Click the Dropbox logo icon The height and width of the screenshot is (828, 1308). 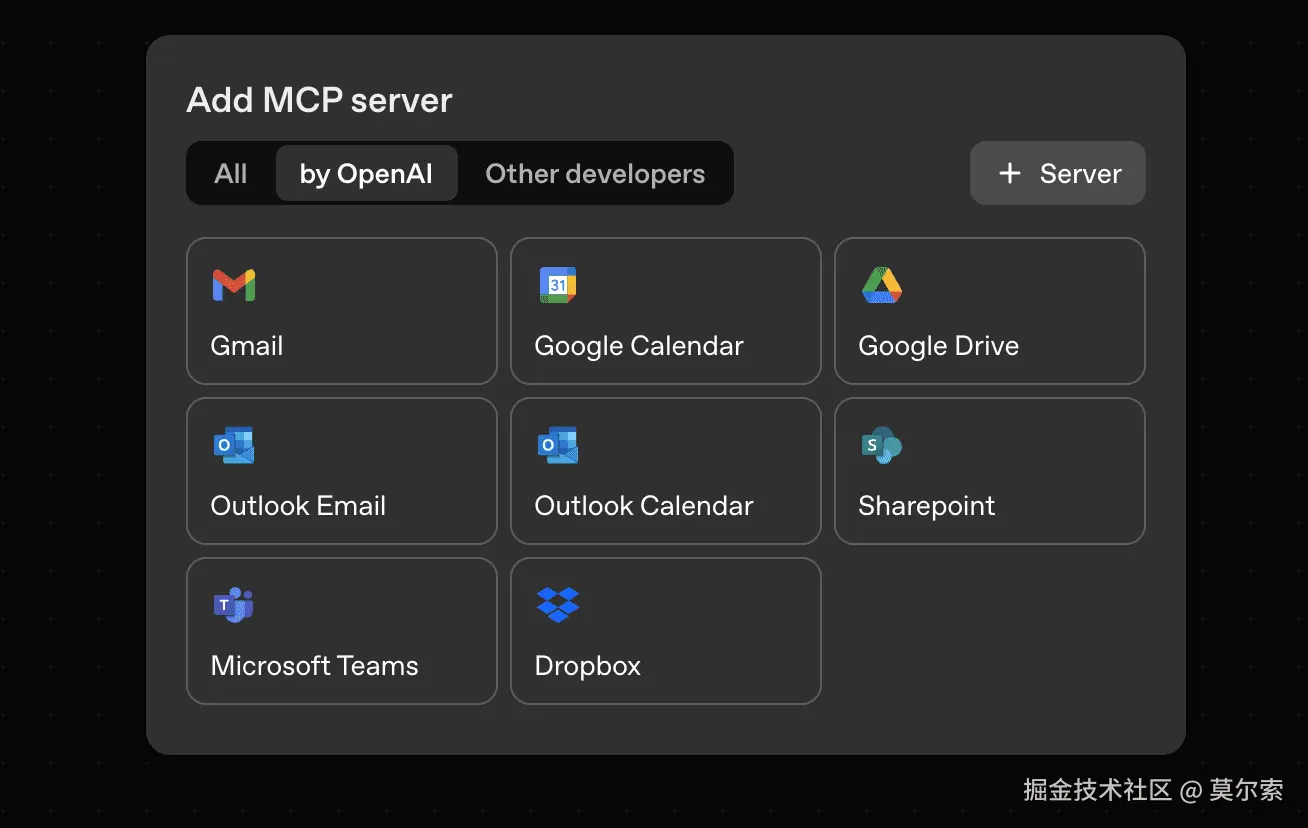point(558,604)
